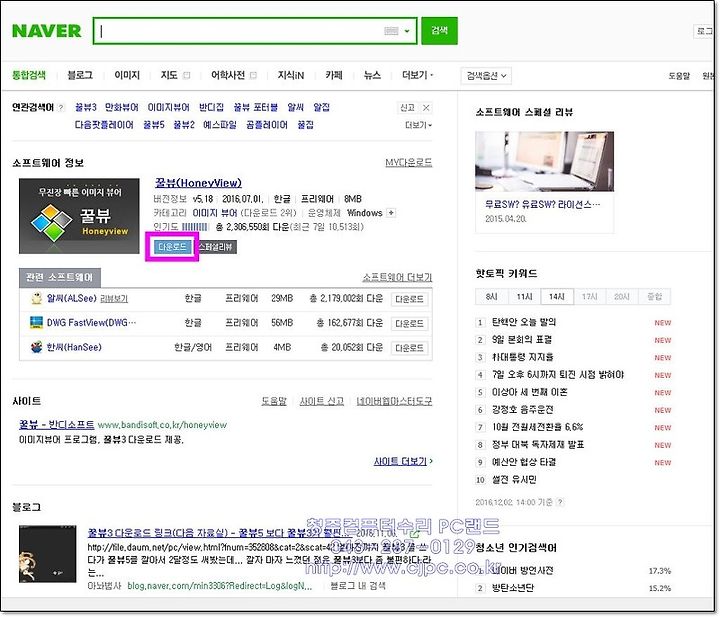720x617 pixels.
Task: Click 블로그 내 검색 link
Action: click(358, 586)
